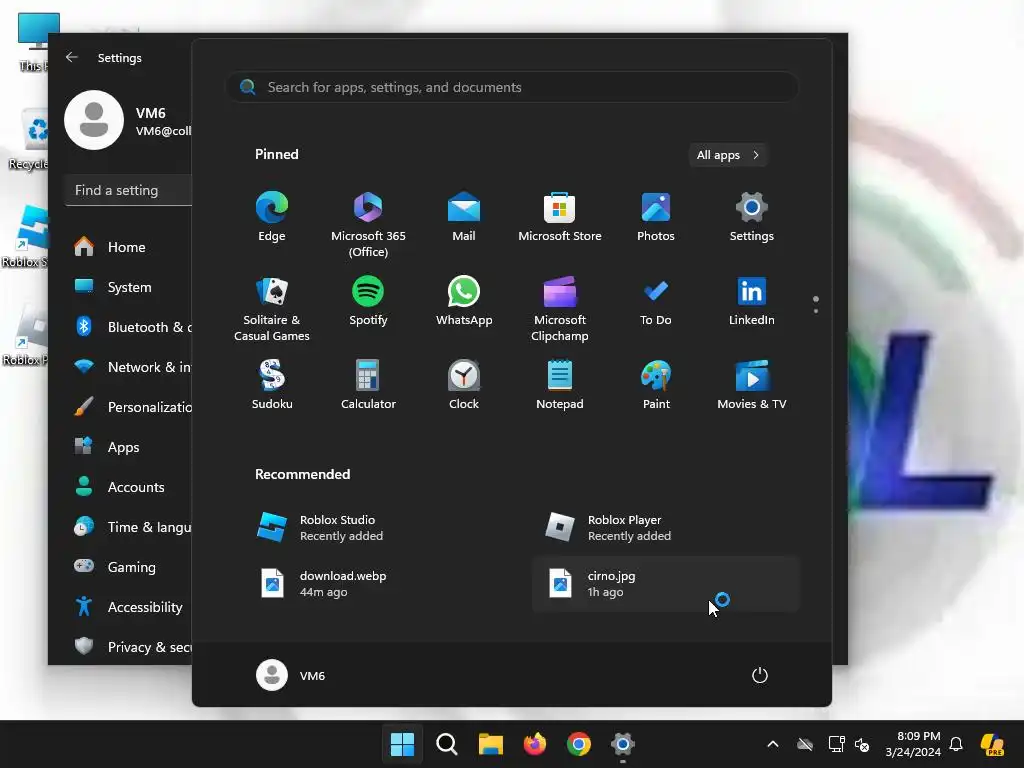Open Roblox Player from Recommended
Viewport: 1024px width, 768px height.
tap(665, 528)
